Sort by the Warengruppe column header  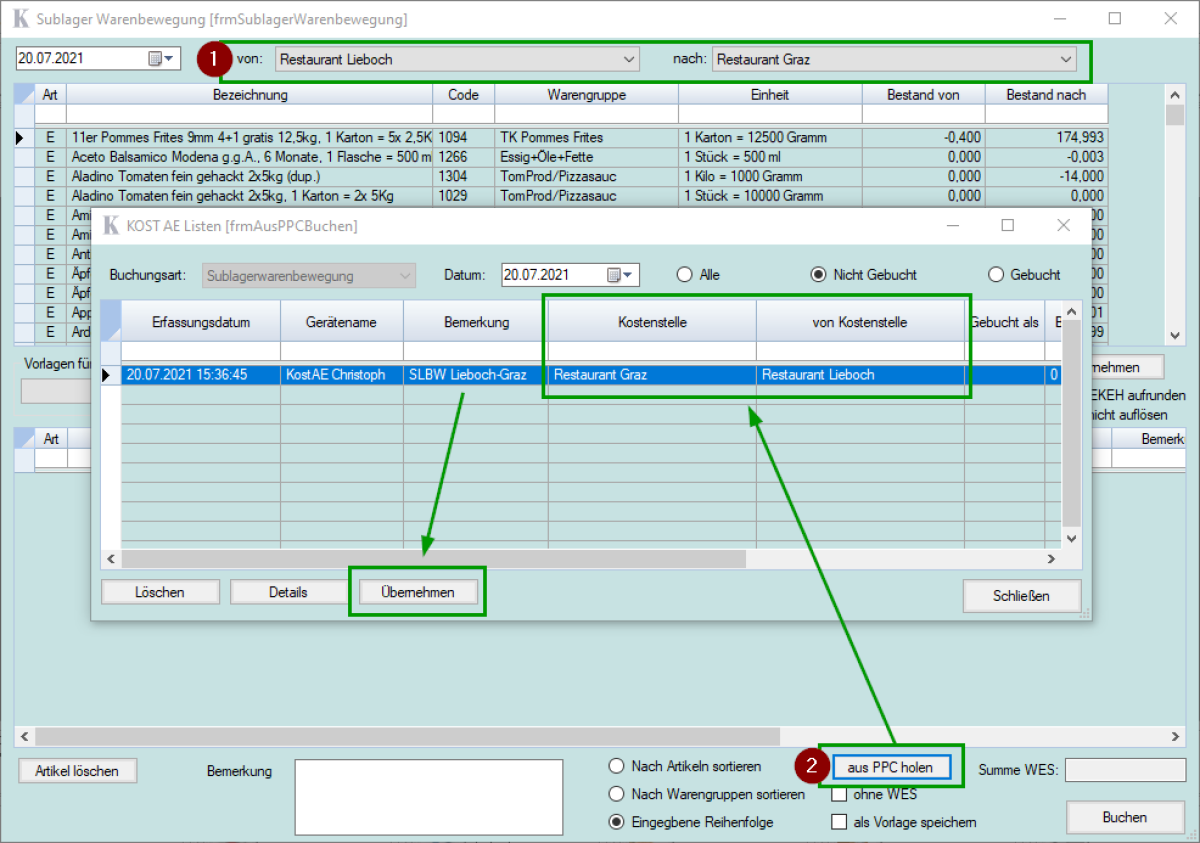(586, 95)
